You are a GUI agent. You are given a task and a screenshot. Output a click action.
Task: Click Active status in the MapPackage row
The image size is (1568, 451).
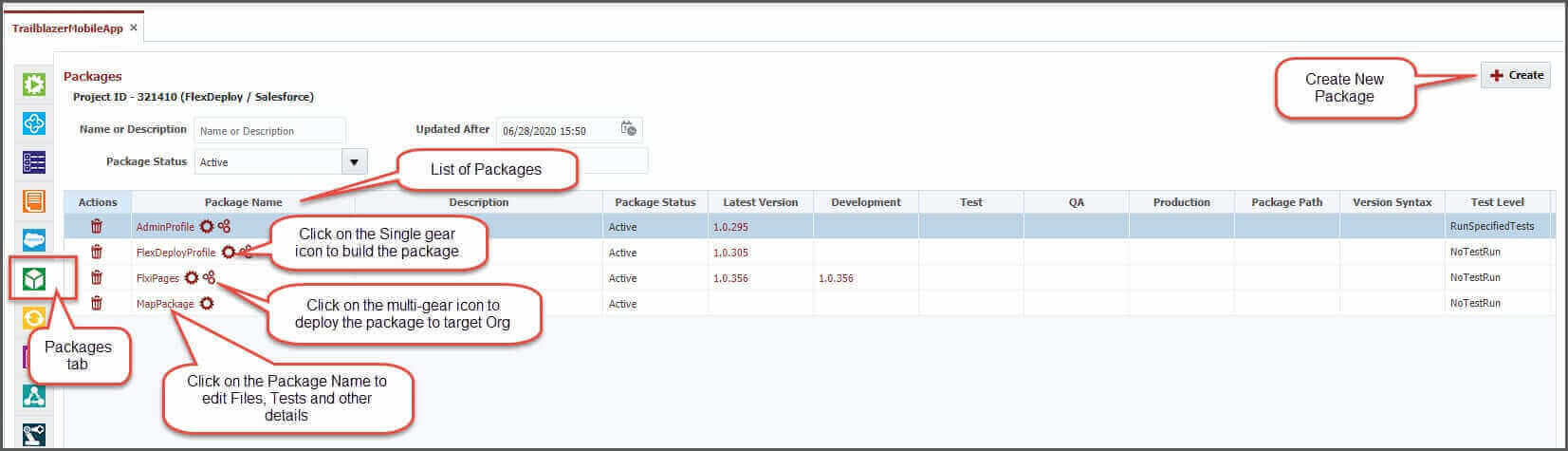[x=623, y=304]
